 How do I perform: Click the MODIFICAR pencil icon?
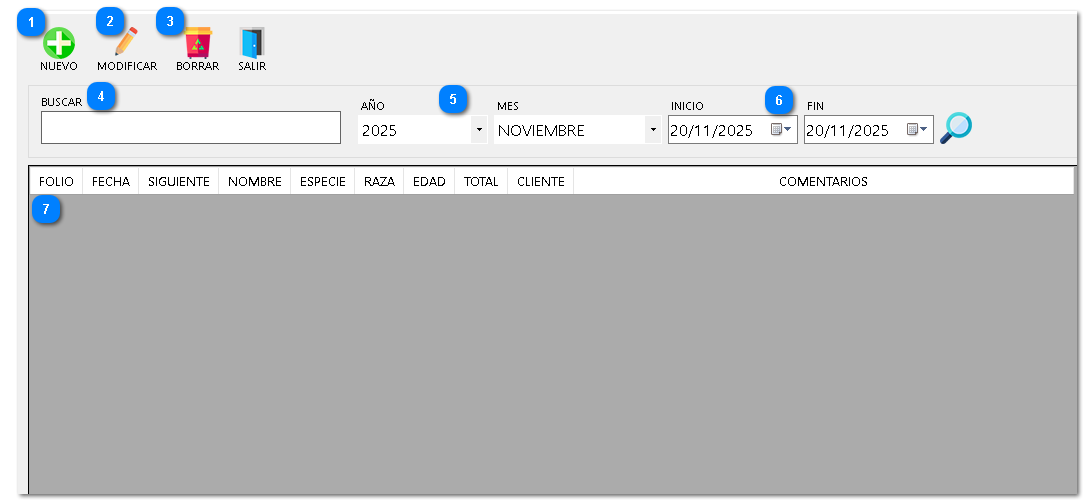[126, 43]
